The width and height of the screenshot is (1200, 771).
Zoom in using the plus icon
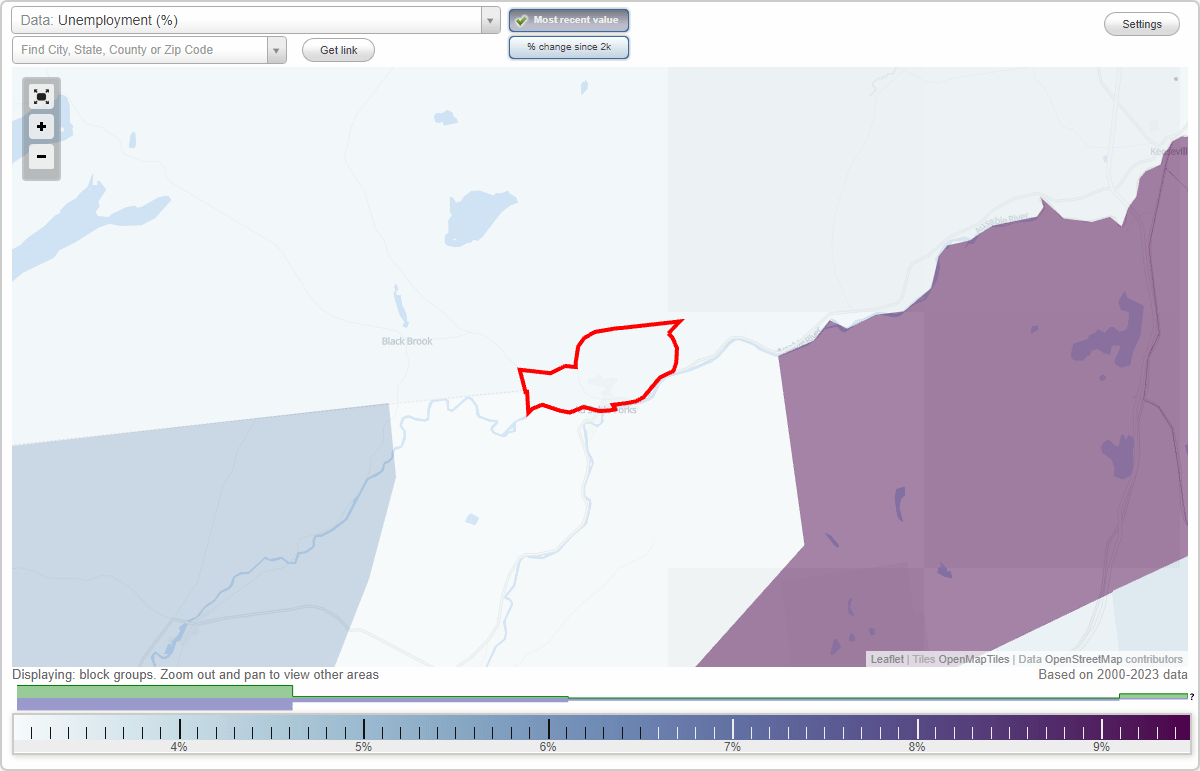[x=41, y=126]
